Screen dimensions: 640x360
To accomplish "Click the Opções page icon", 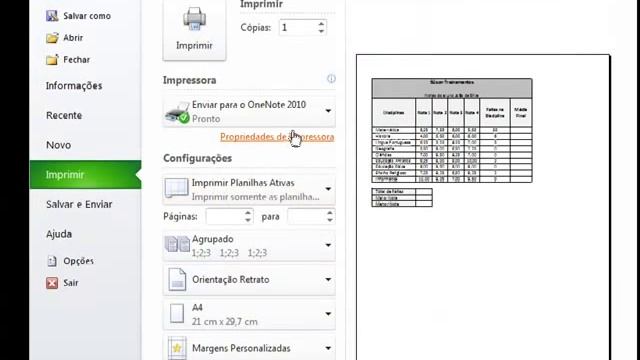I will pos(52,261).
